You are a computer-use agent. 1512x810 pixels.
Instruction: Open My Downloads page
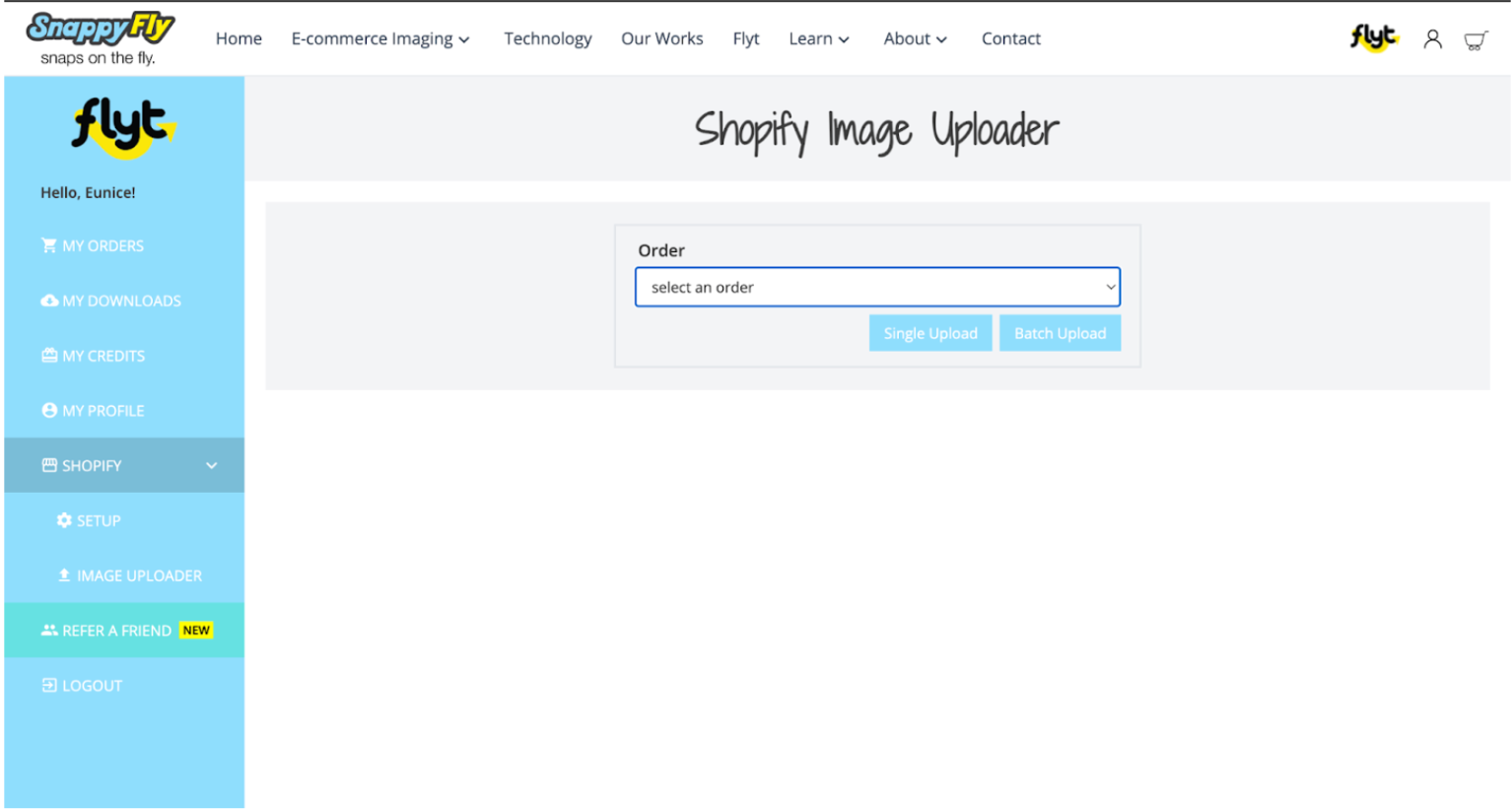[120, 302]
